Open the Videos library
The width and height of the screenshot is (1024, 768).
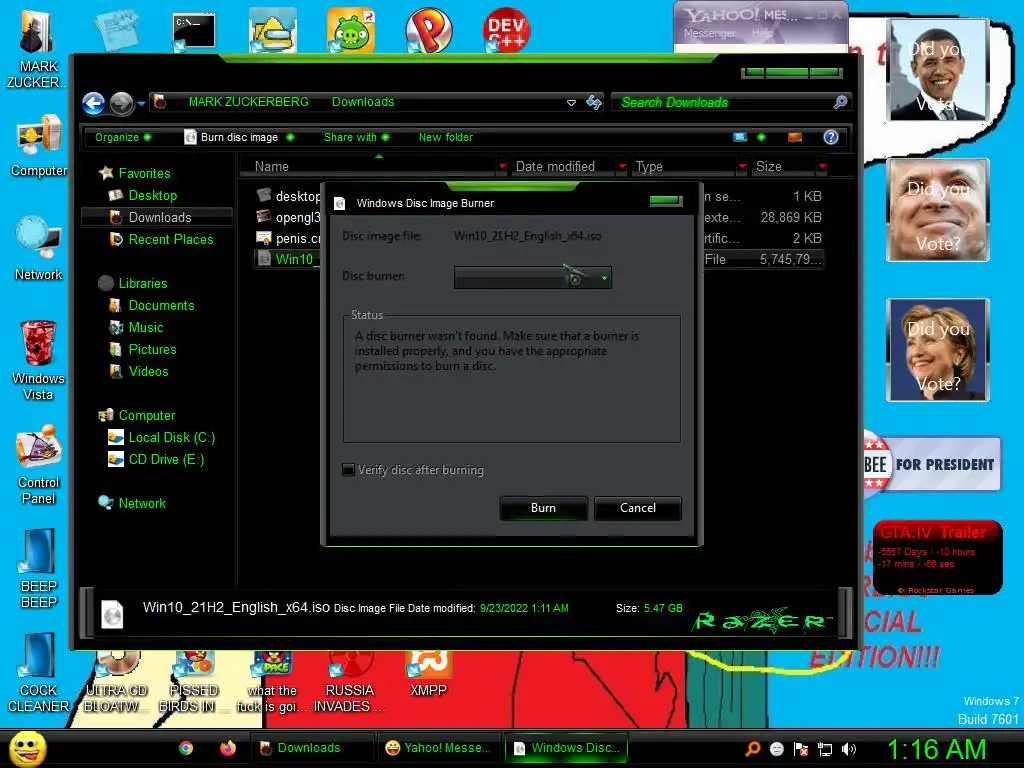pyautogui.click(x=148, y=372)
